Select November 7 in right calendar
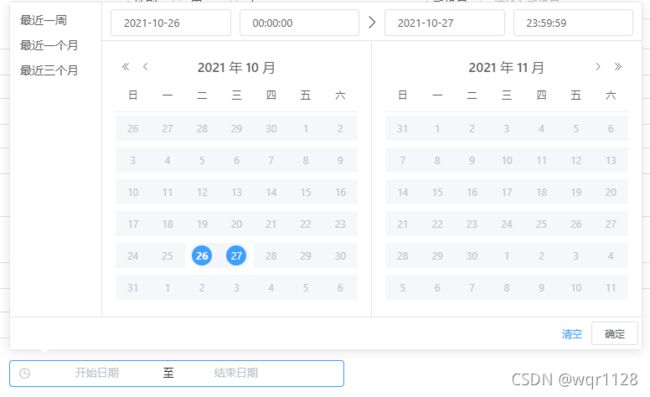The width and height of the screenshot is (650, 397). tap(403, 160)
